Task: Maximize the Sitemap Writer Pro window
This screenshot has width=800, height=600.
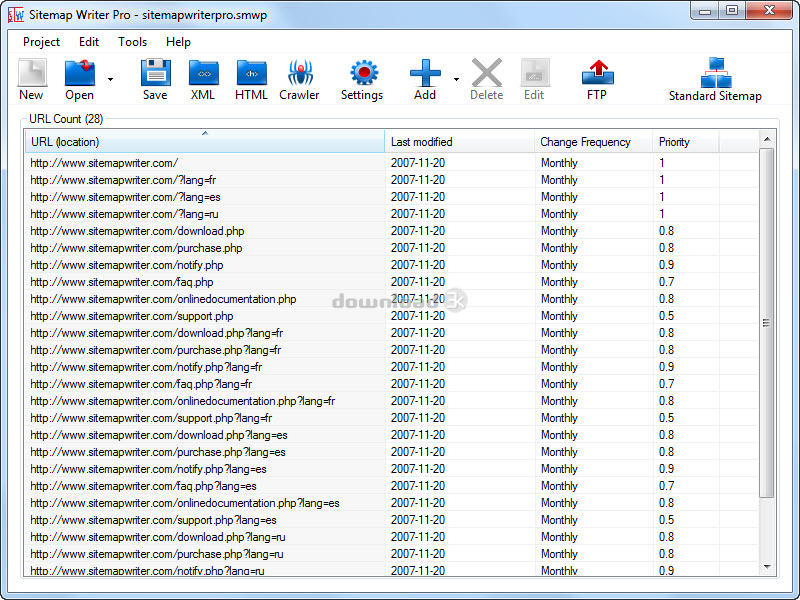Action: (732, 11)
